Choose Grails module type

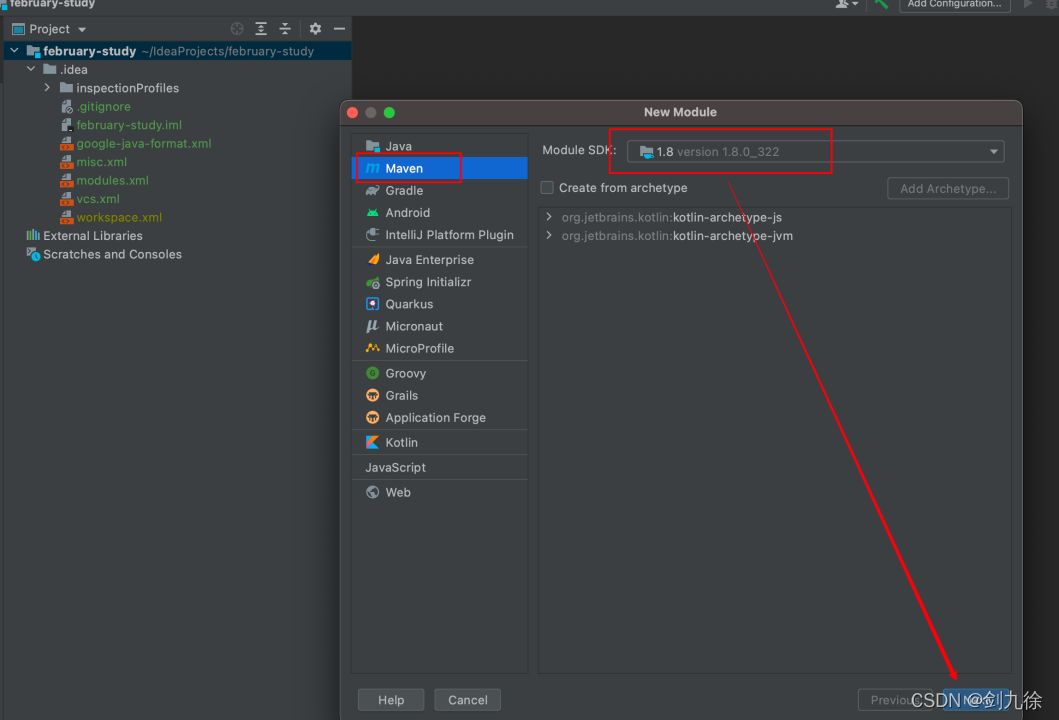[440, 395]
